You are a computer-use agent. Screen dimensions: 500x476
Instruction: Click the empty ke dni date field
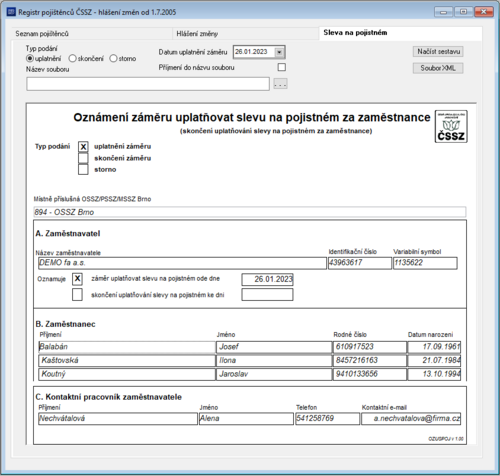tap(267, 295)
